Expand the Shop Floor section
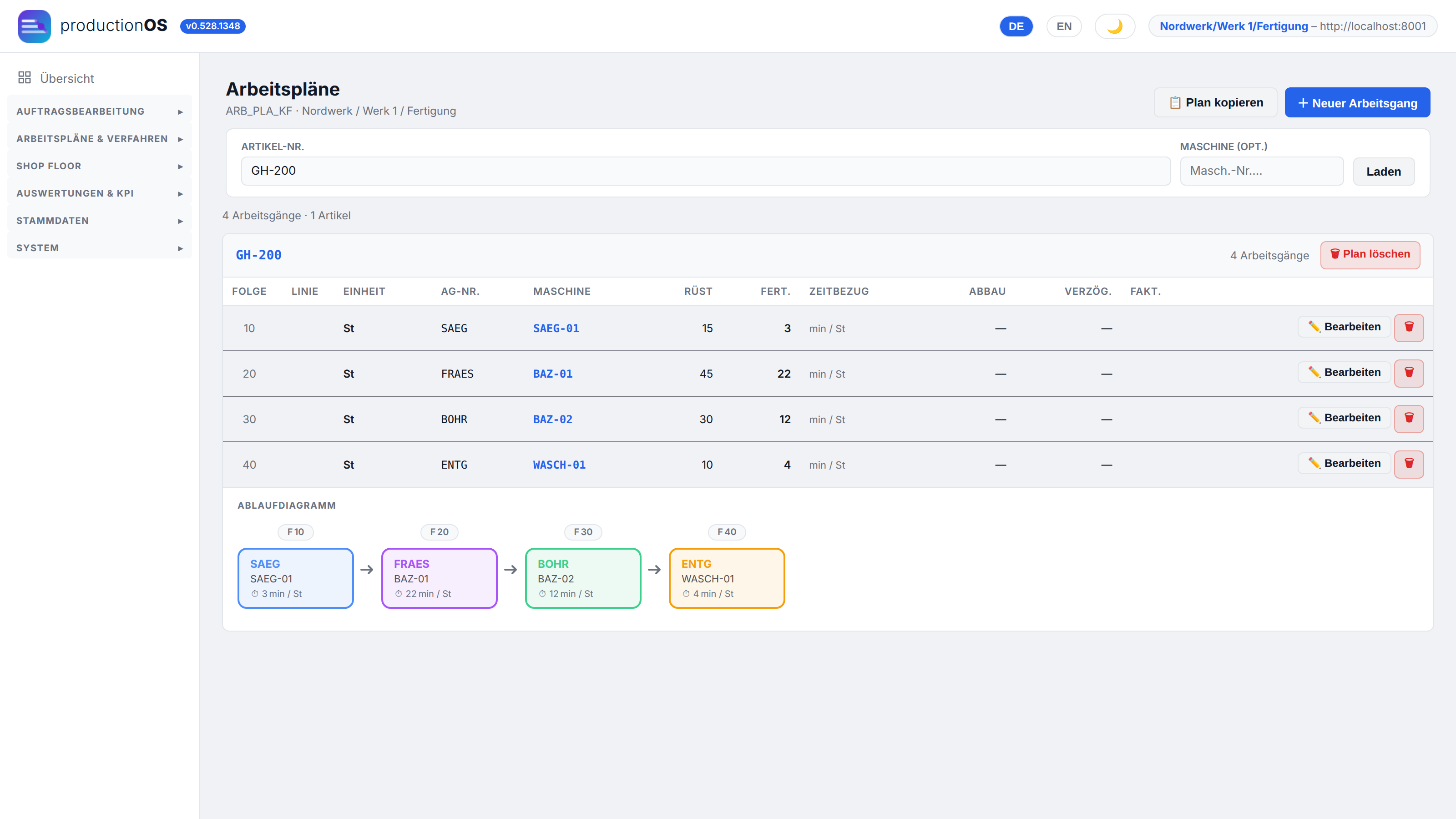The height and width of the screenshot is (819, 1456). click(x=100, y=166)
